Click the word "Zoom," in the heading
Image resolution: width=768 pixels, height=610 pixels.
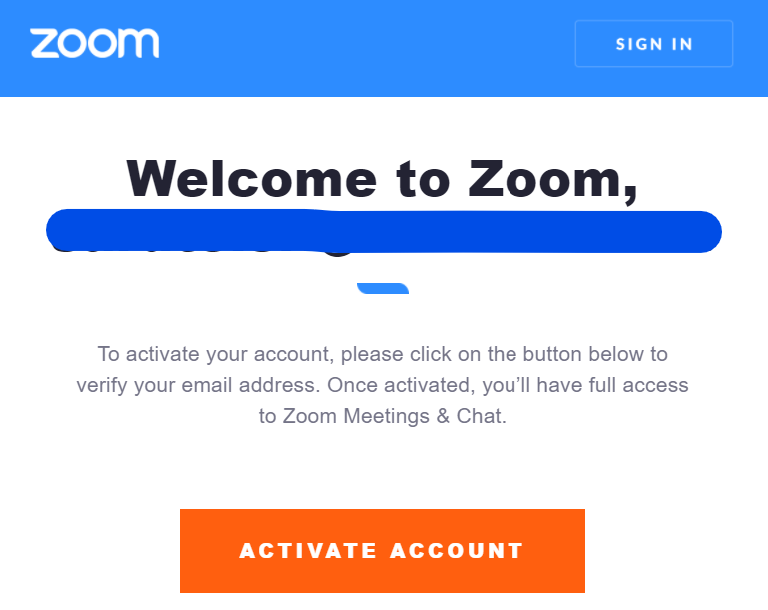(x=552, y=180)
